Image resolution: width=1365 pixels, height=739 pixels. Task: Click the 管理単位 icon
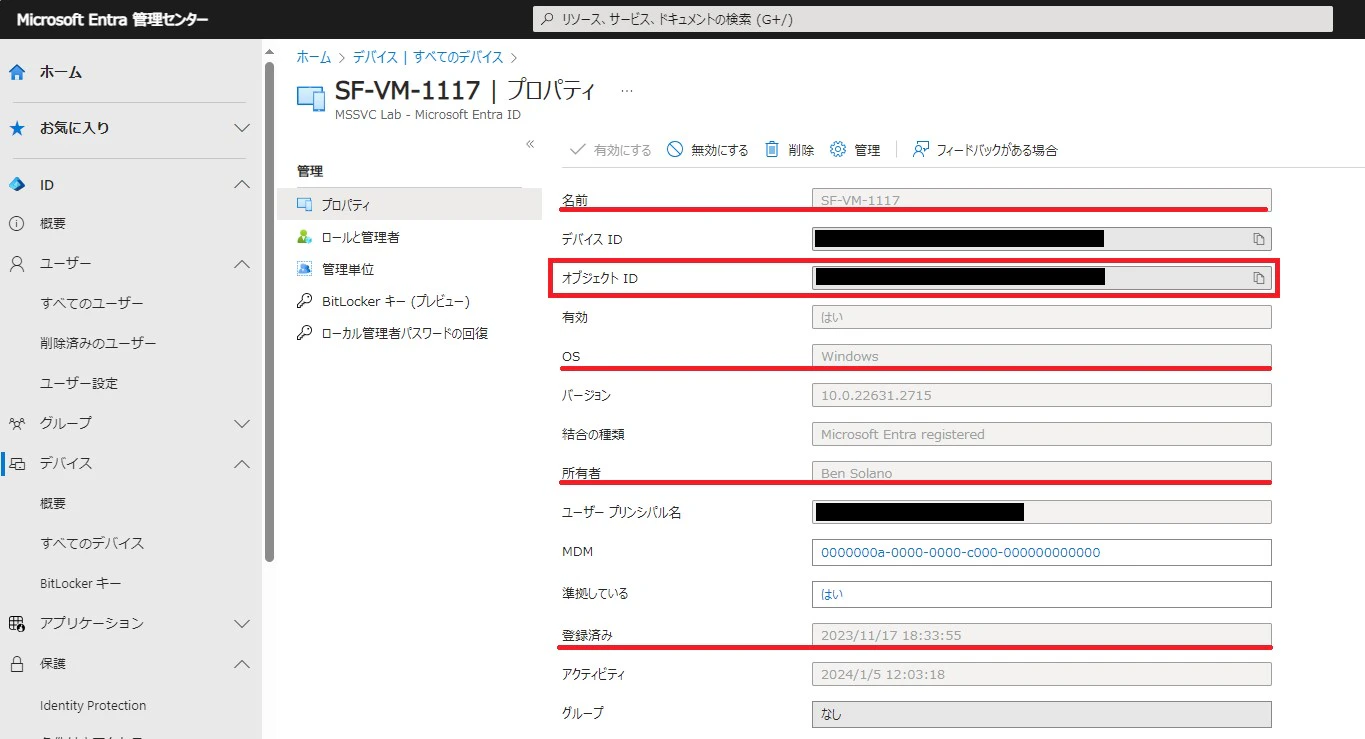[305, 269]
